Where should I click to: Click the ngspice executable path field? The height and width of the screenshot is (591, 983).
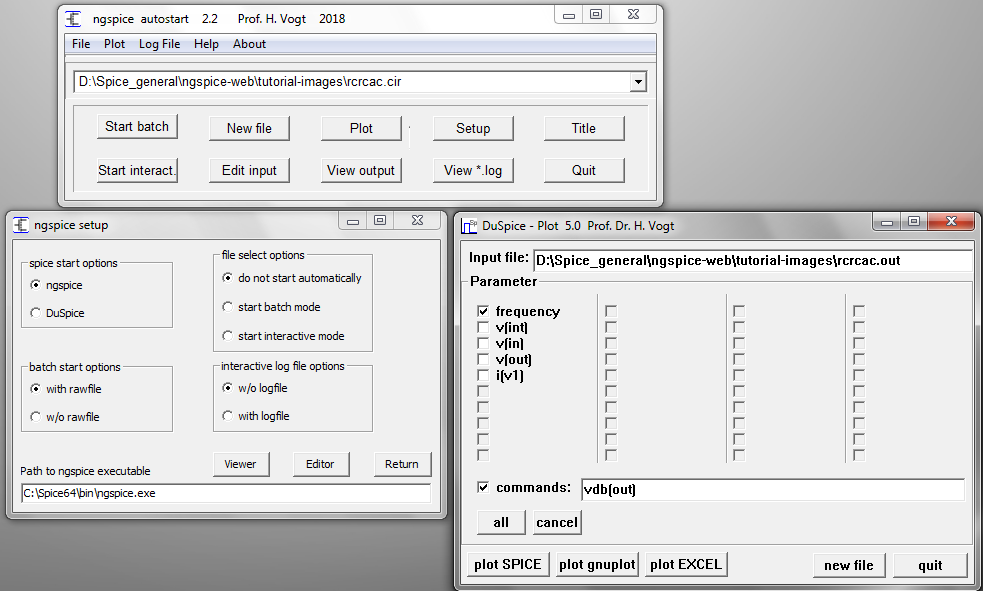pyautogui.click(x=225, y=493)
